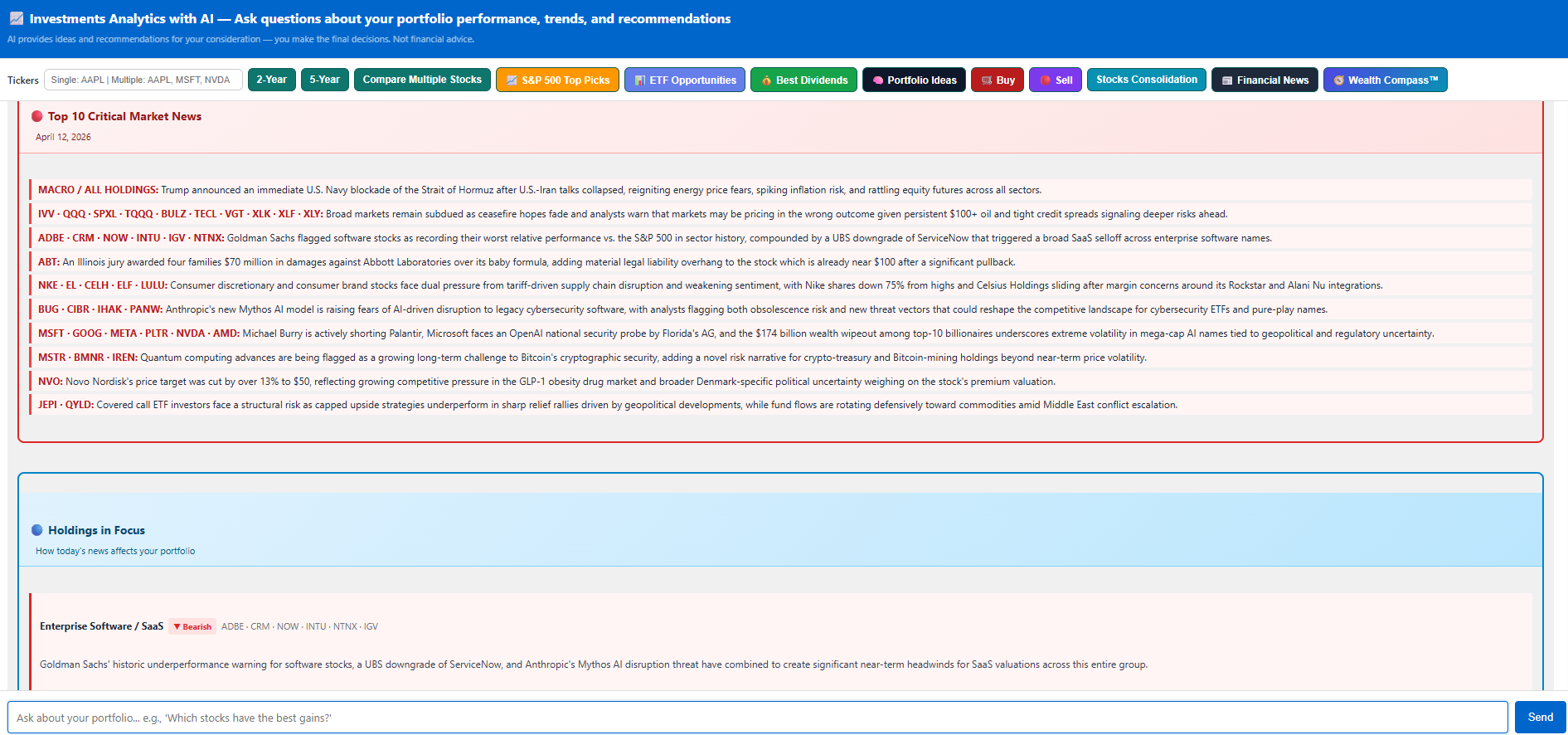
Task: Click the NVO Novo Nordisk news item
Action: [546, 382]
